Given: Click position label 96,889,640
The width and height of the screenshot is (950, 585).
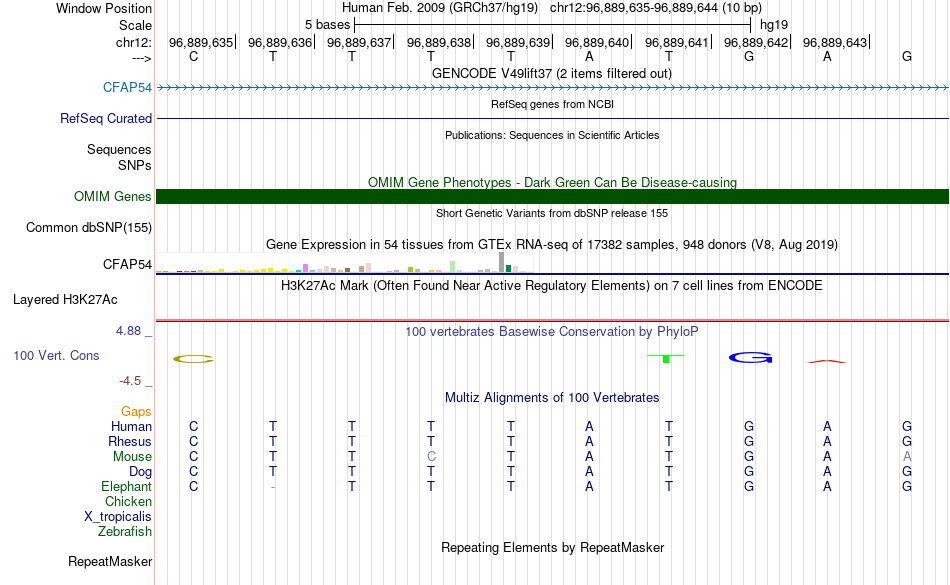Looking at the screenshot, I should click(x=597, y=42).
